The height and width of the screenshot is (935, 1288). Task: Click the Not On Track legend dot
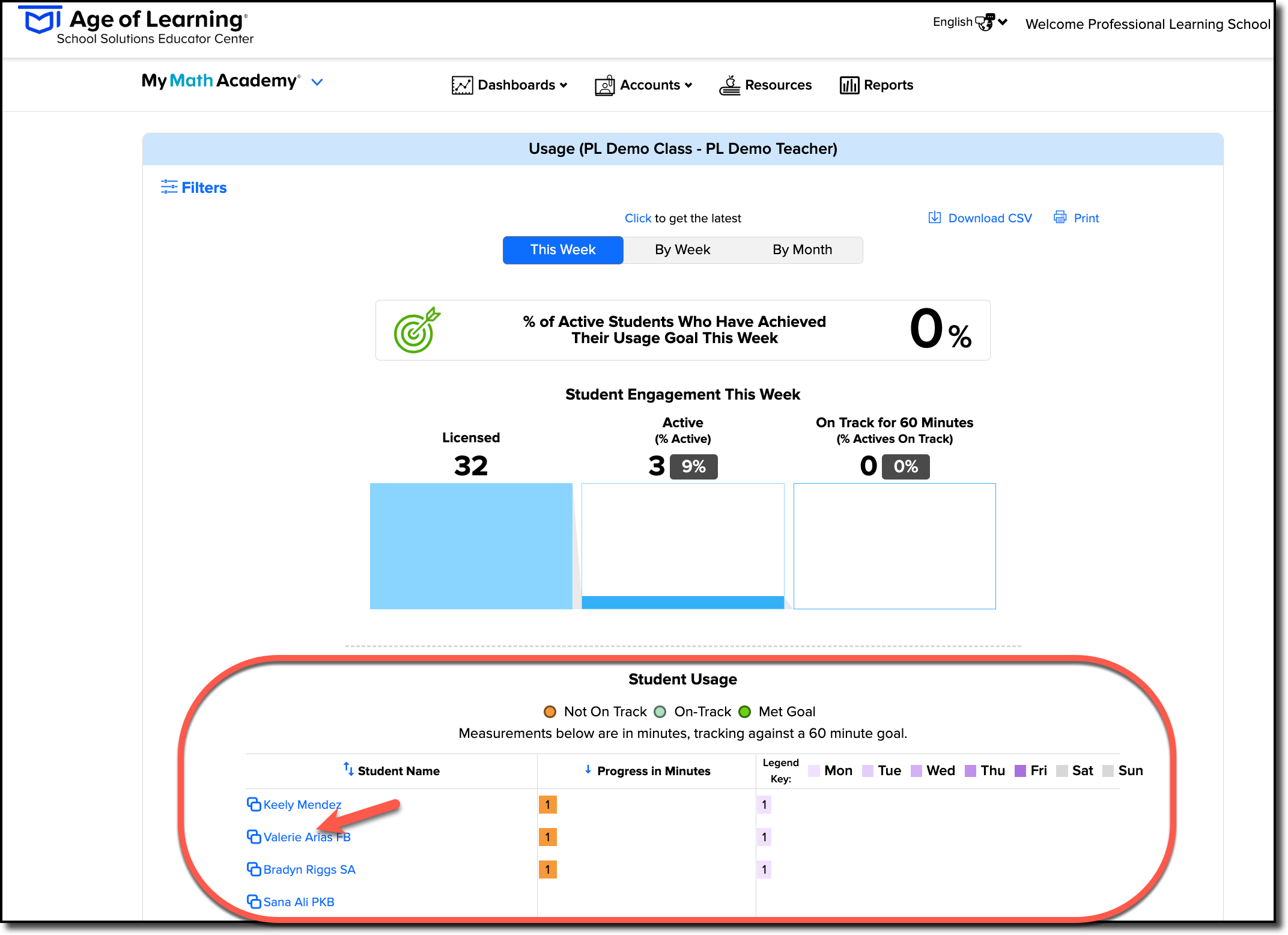click(x=550, y=712)
